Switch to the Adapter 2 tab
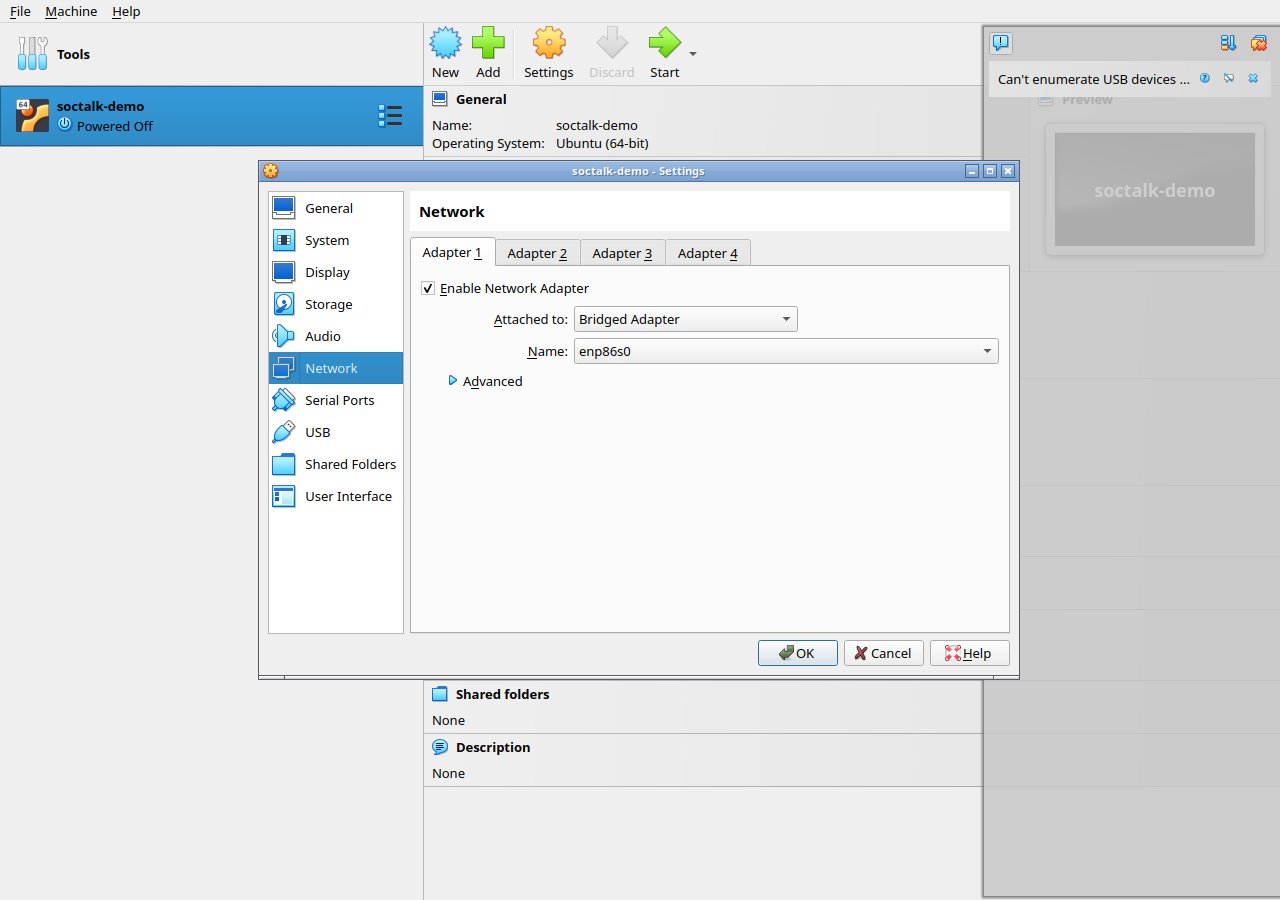The image size is (1280, 900). (x=537, y=253)
